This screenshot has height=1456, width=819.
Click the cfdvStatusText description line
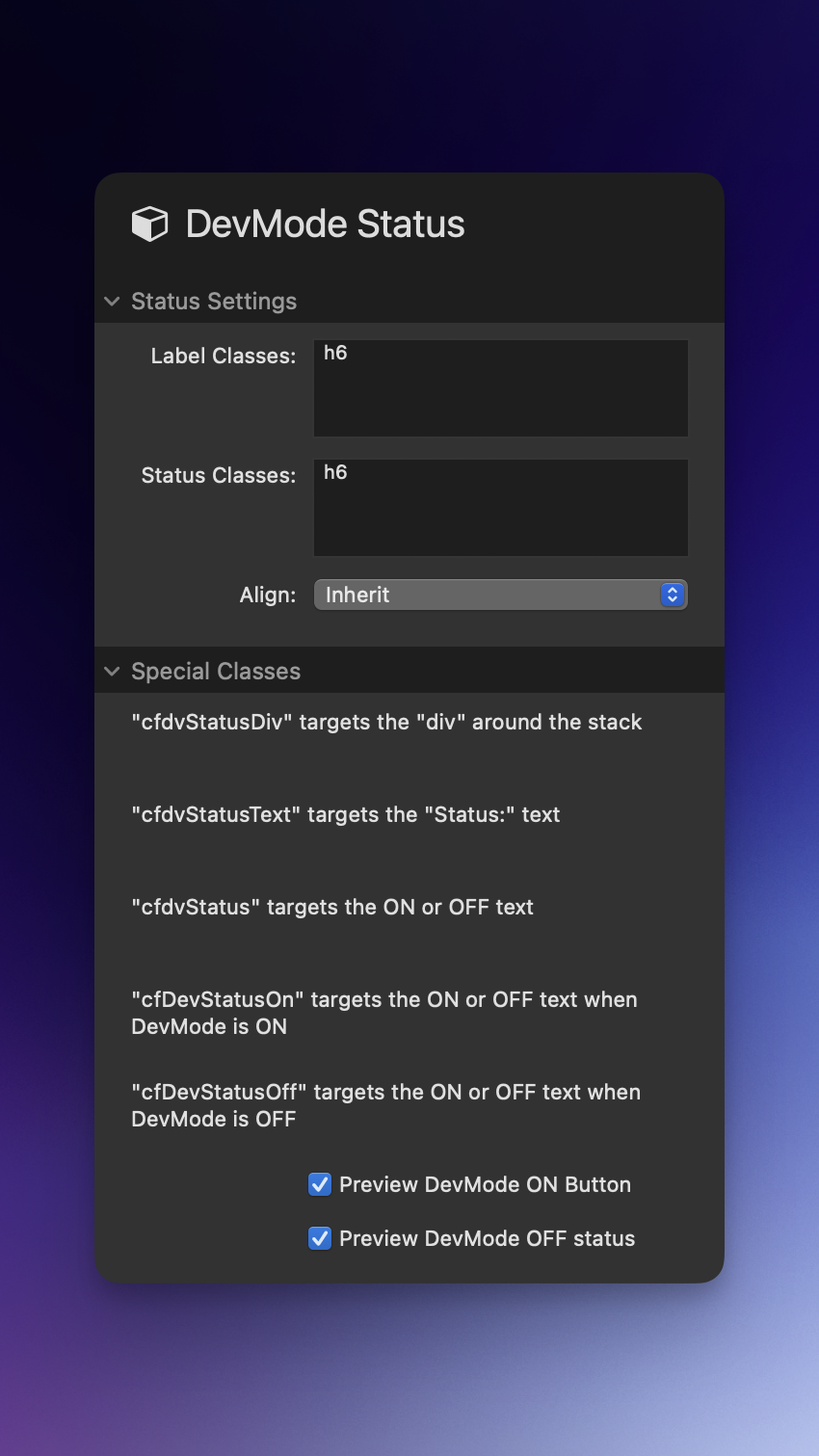(345, 814)
